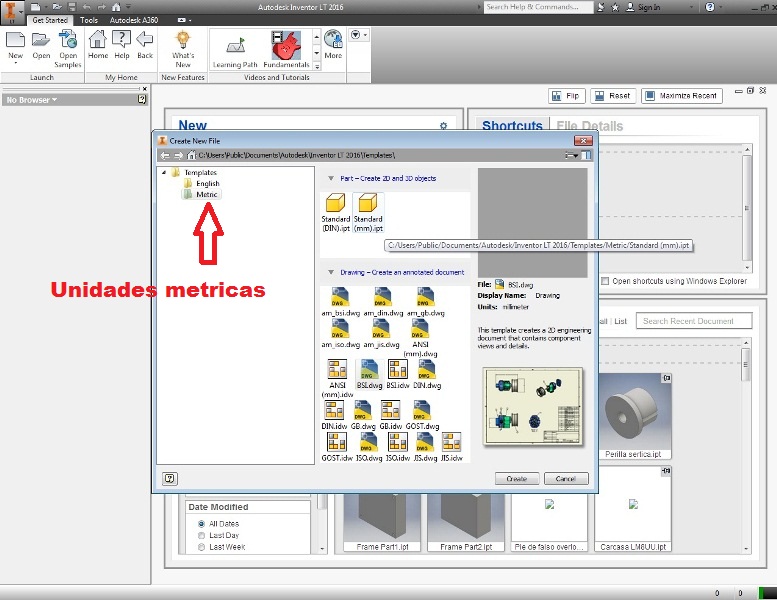Screen dimensions: 777x600
Task: Collapse the Drawing – Create an annotated document section
Action: click(331, 273)
